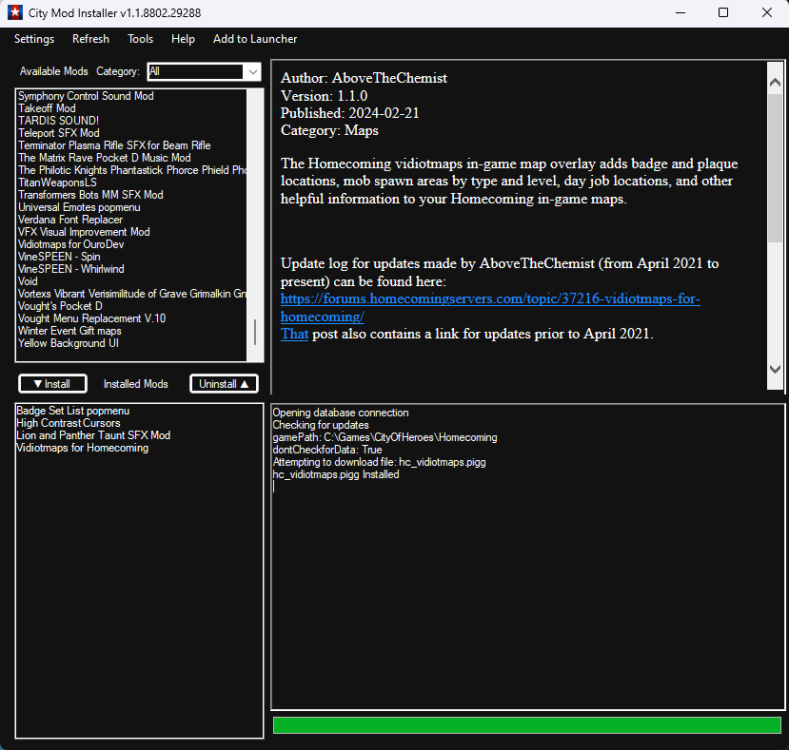Image resolution: width=789 pixels, height=750 pixels.
Task: Click the City Mod Installer app icon
Action: 15,13
